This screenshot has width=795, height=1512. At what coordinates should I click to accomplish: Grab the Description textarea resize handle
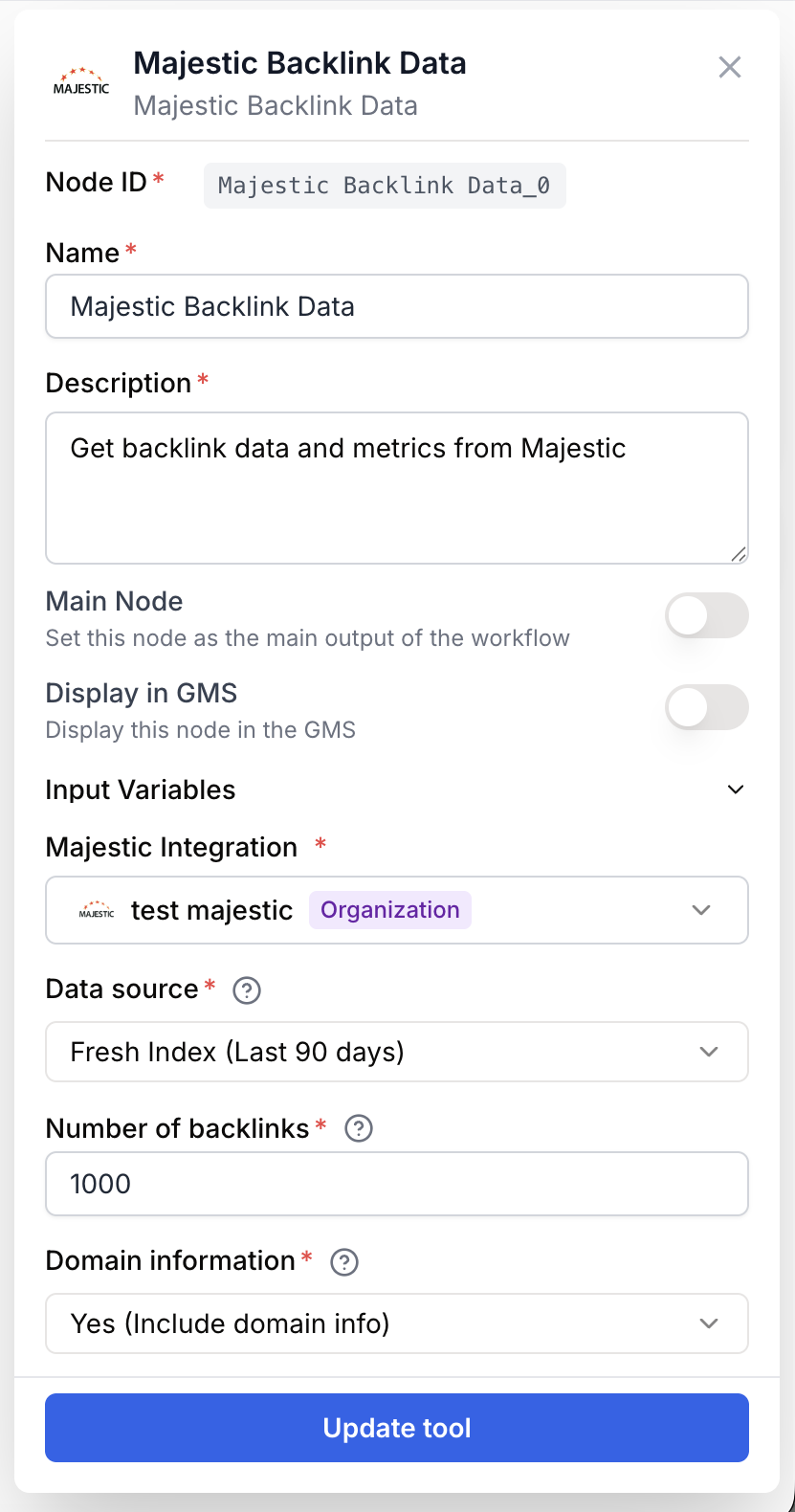click(x=739, y=554)
